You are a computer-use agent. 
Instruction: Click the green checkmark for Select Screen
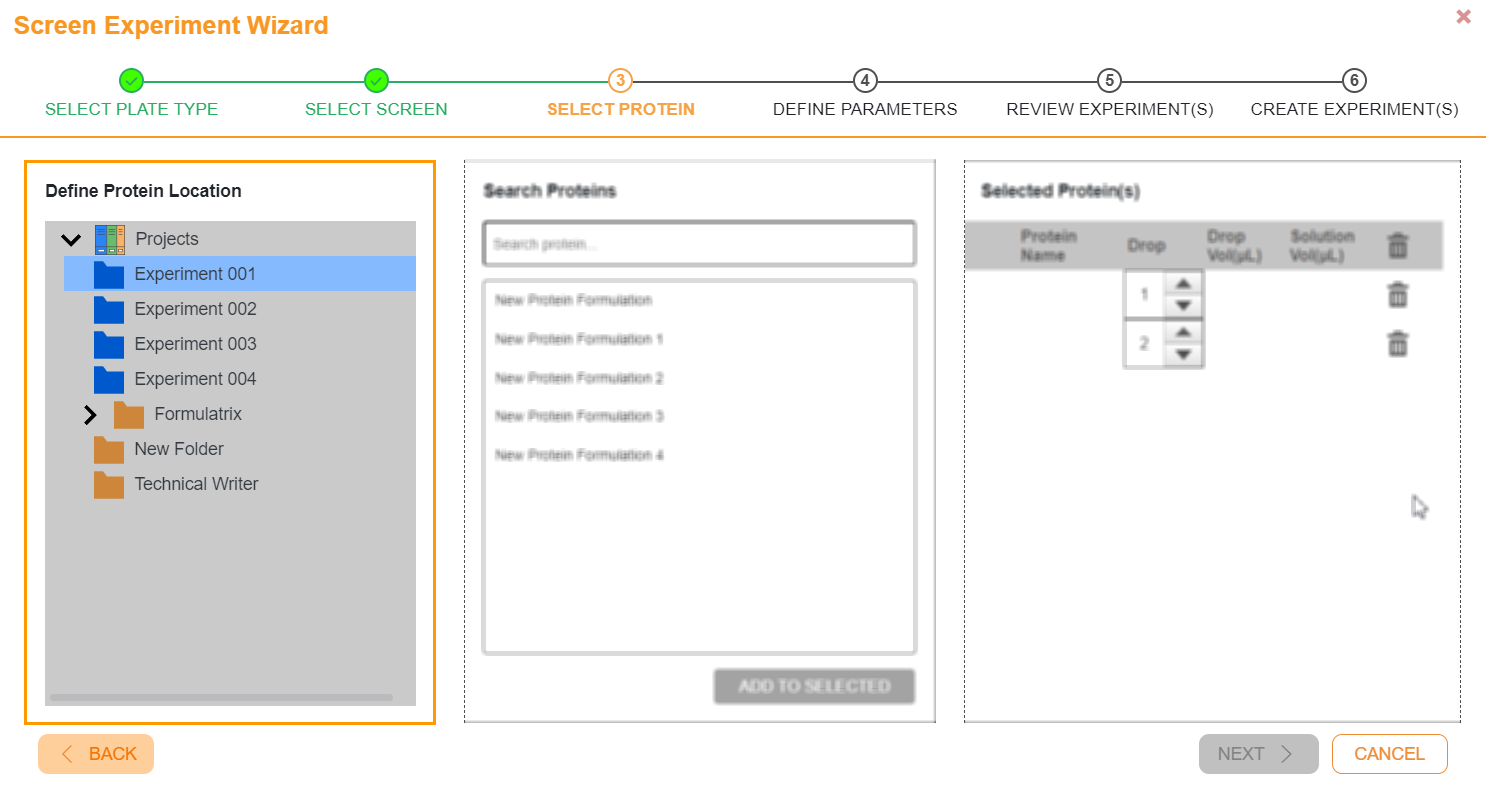click(x=376, y=81)
